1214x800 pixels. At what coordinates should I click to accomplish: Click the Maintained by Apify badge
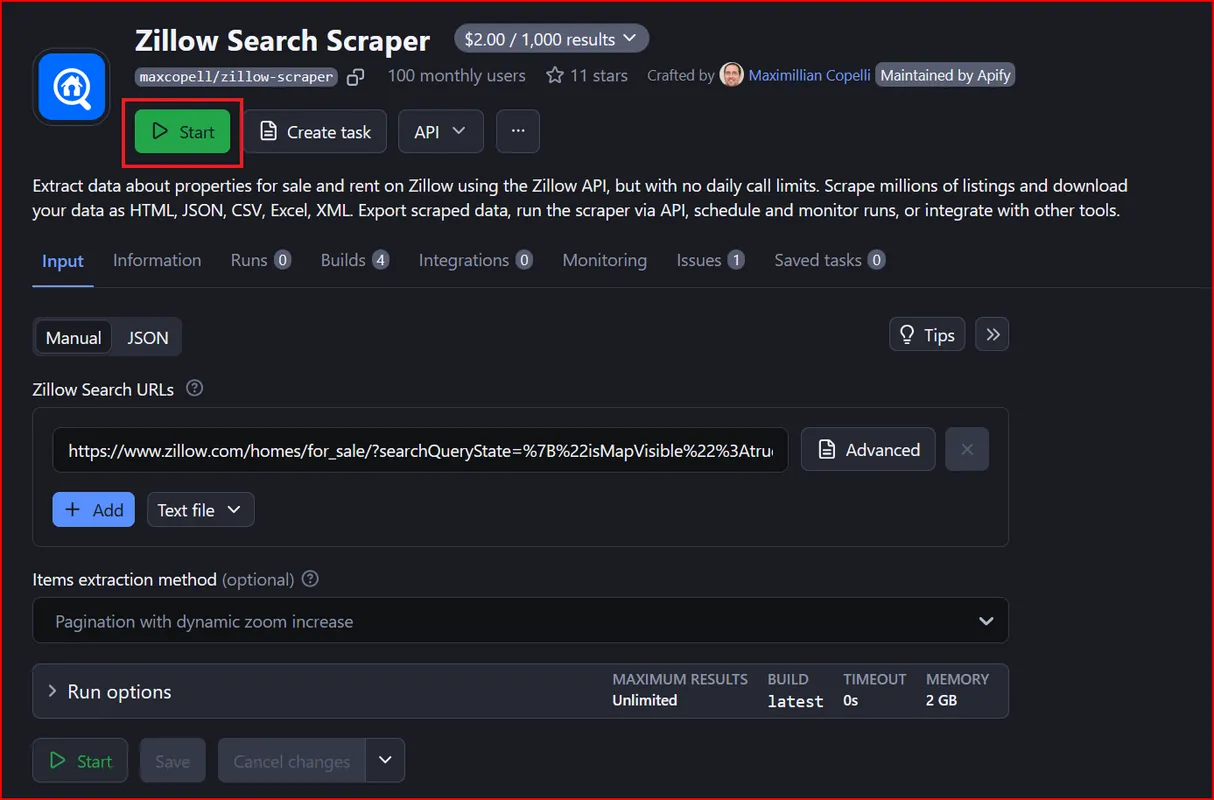click(x=945, y=75)
